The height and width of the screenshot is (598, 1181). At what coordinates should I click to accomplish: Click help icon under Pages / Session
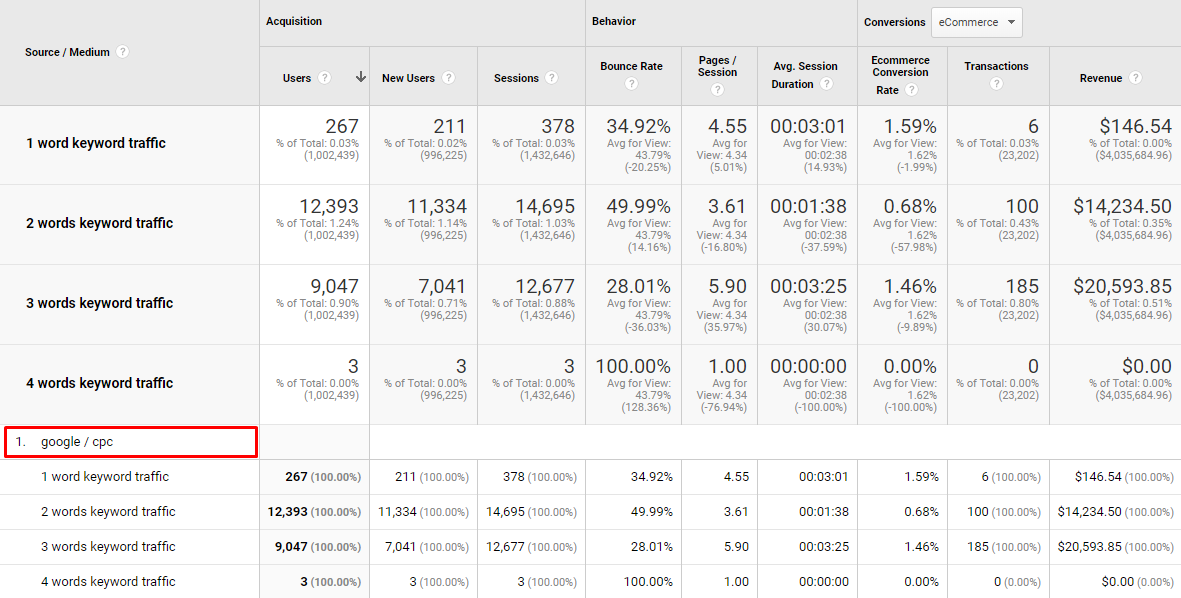click(717, 90)
